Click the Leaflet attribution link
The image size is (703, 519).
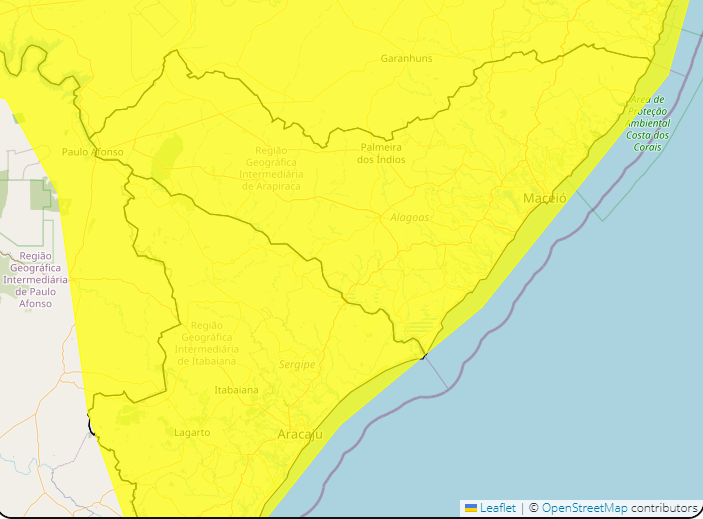[497, 508]
